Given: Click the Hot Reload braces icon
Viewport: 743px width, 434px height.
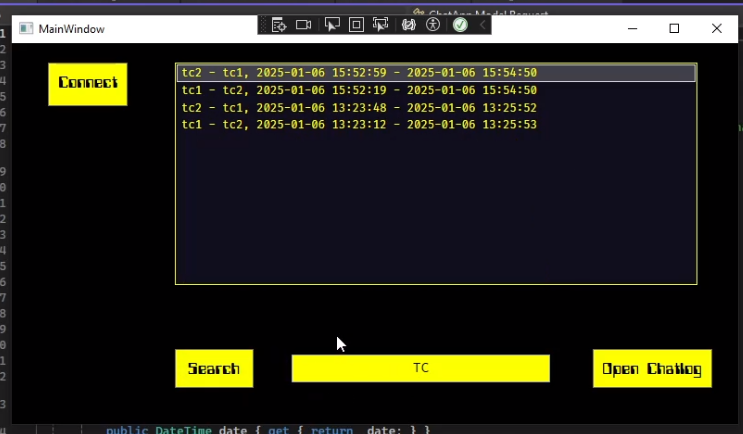Looking at the screenshot, I should [x=408, y=25].
